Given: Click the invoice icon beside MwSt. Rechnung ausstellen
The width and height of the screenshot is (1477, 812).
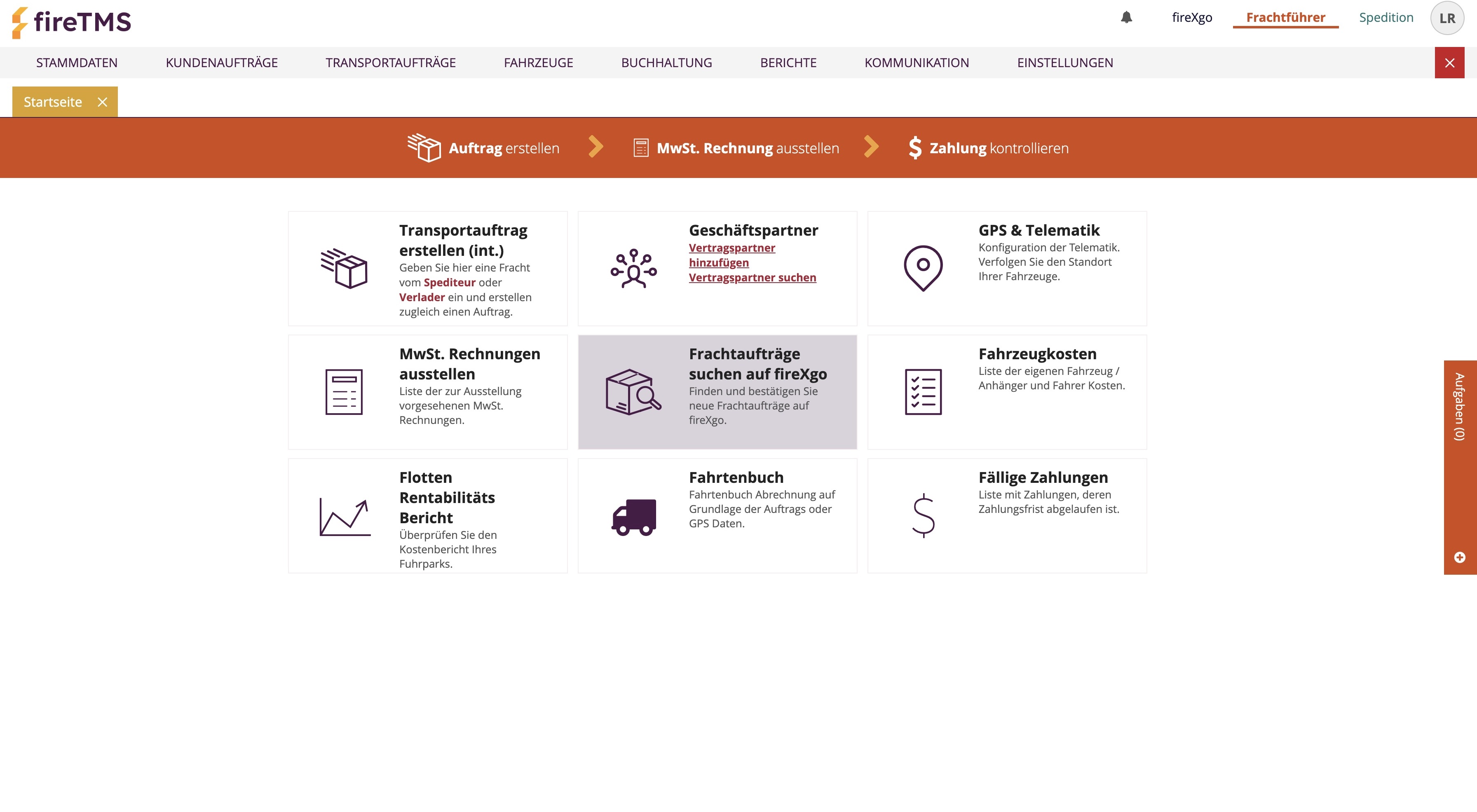Looking at the screenshot, I should [640, 148].
